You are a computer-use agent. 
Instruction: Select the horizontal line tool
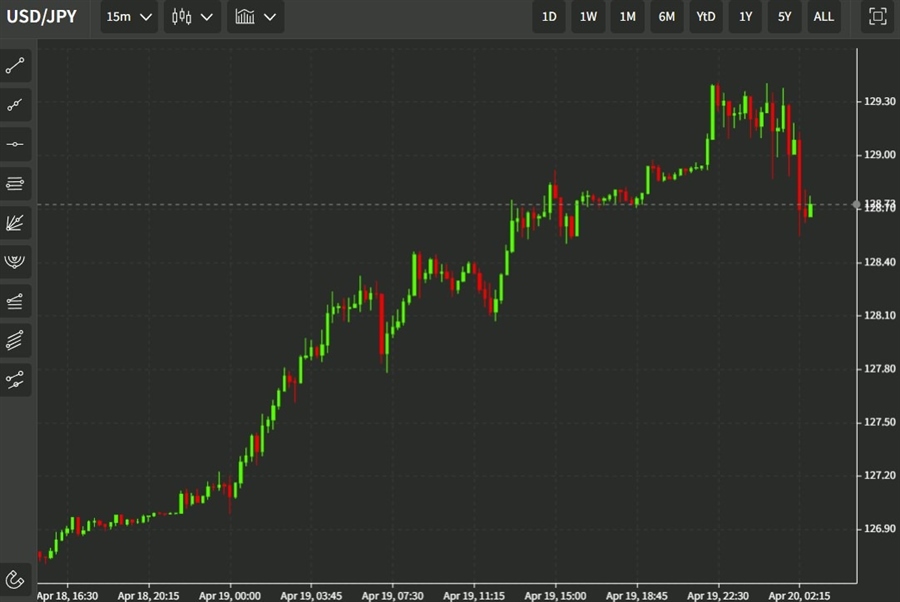(x=15, y=144)
